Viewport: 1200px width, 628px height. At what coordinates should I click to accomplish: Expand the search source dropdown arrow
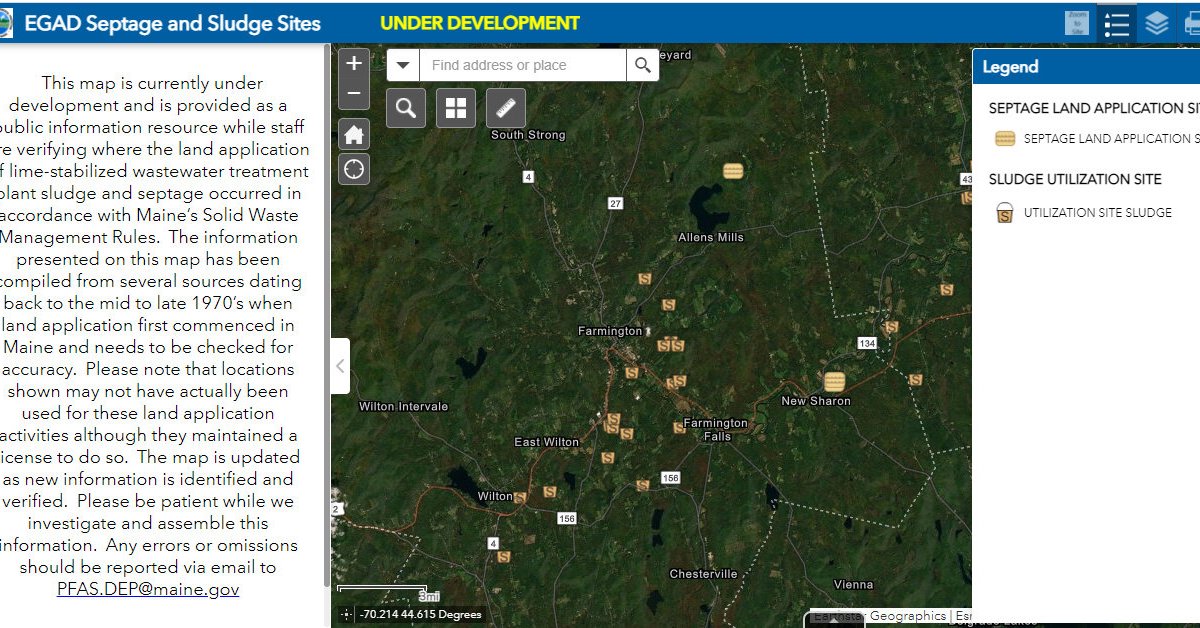tap(403, 65)
